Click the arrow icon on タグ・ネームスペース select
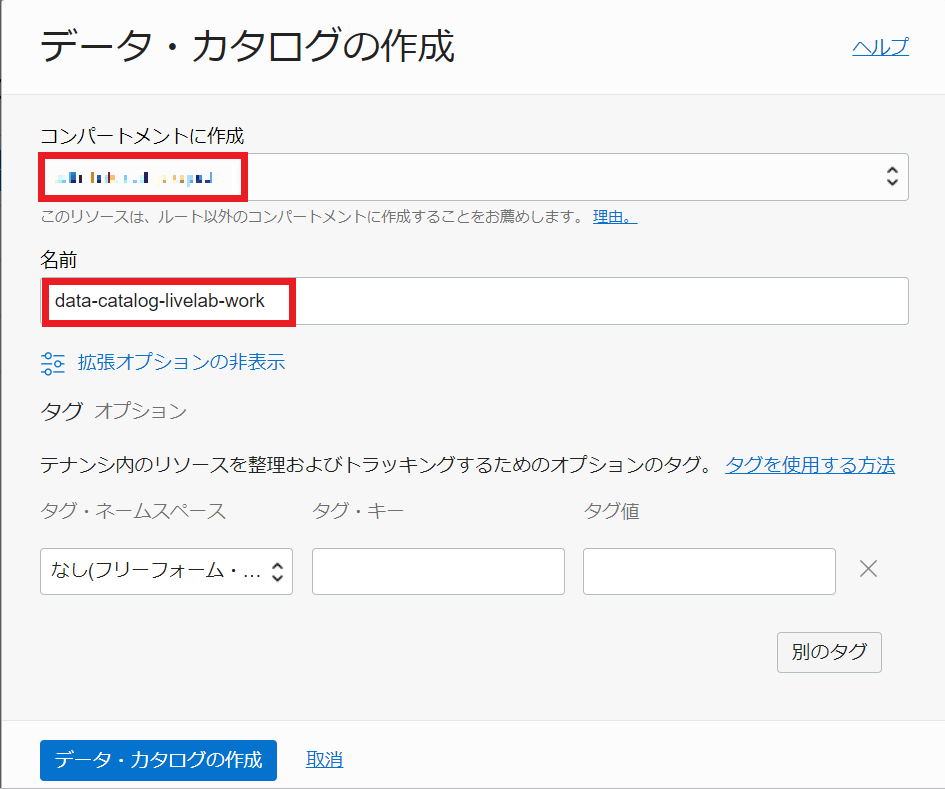 [x=278, y=572]
